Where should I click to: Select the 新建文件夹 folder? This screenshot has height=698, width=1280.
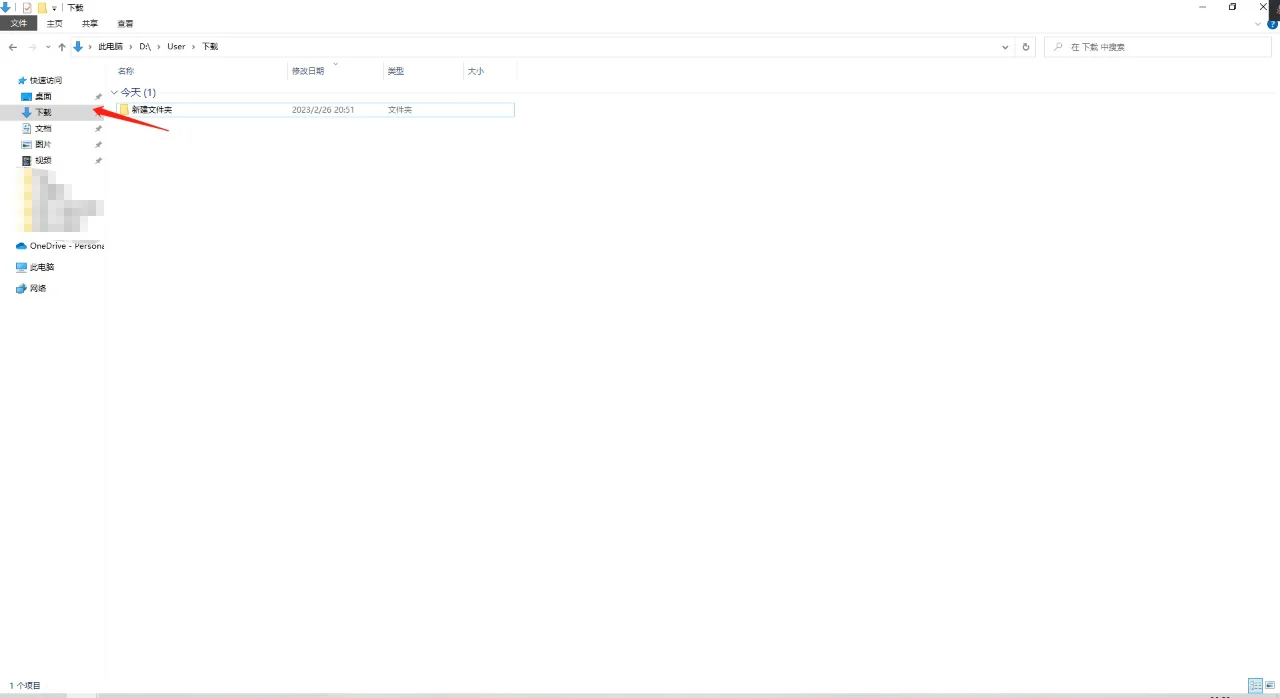coord(314,110)
